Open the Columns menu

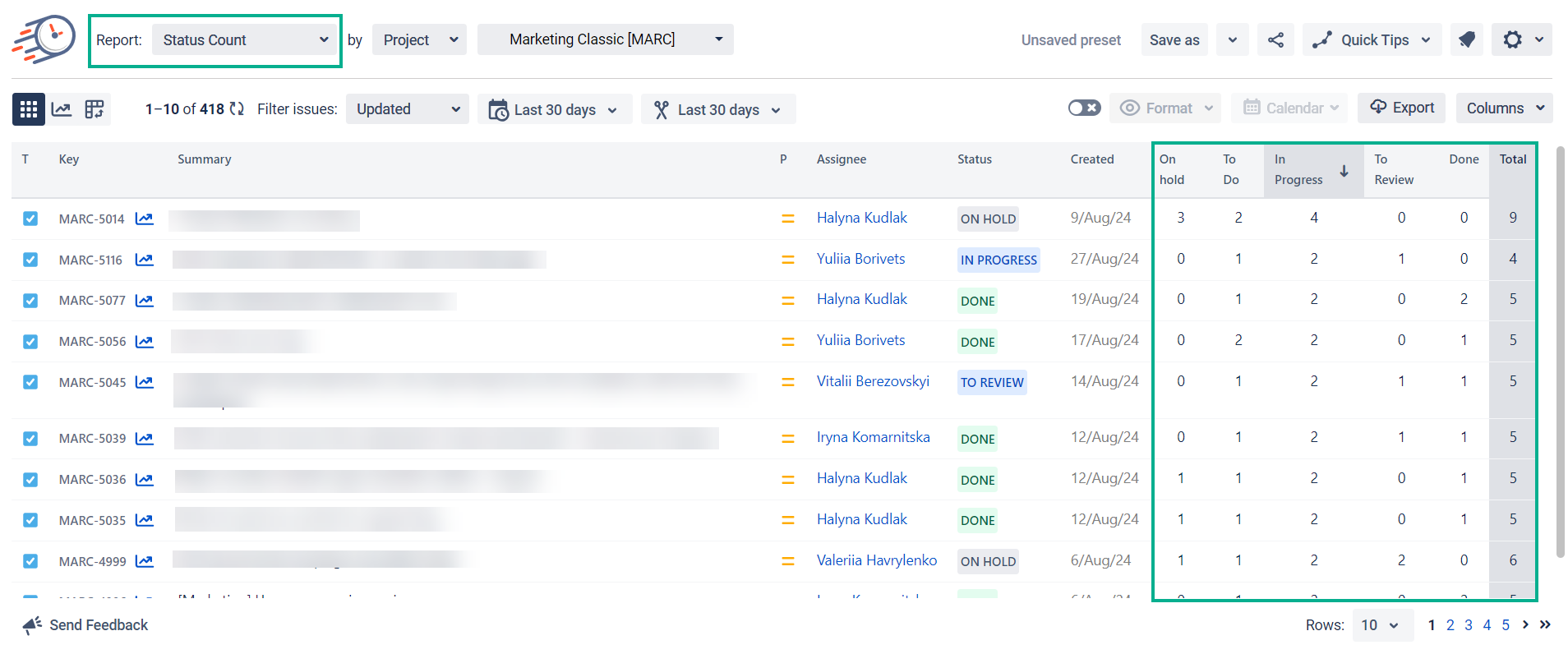point(1504,108)
